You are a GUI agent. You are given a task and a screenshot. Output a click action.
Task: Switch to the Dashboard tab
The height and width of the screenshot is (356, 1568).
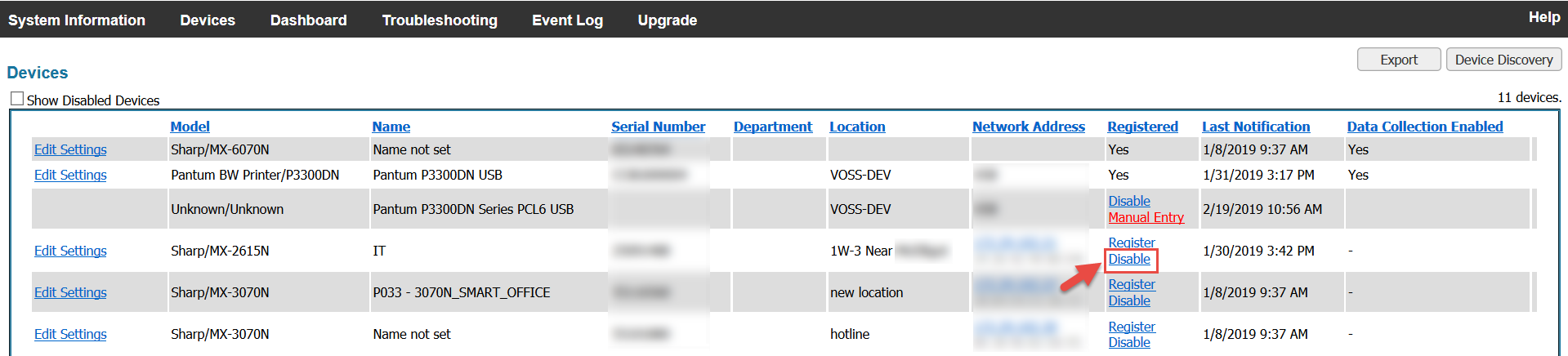click(x=308, y=20)
